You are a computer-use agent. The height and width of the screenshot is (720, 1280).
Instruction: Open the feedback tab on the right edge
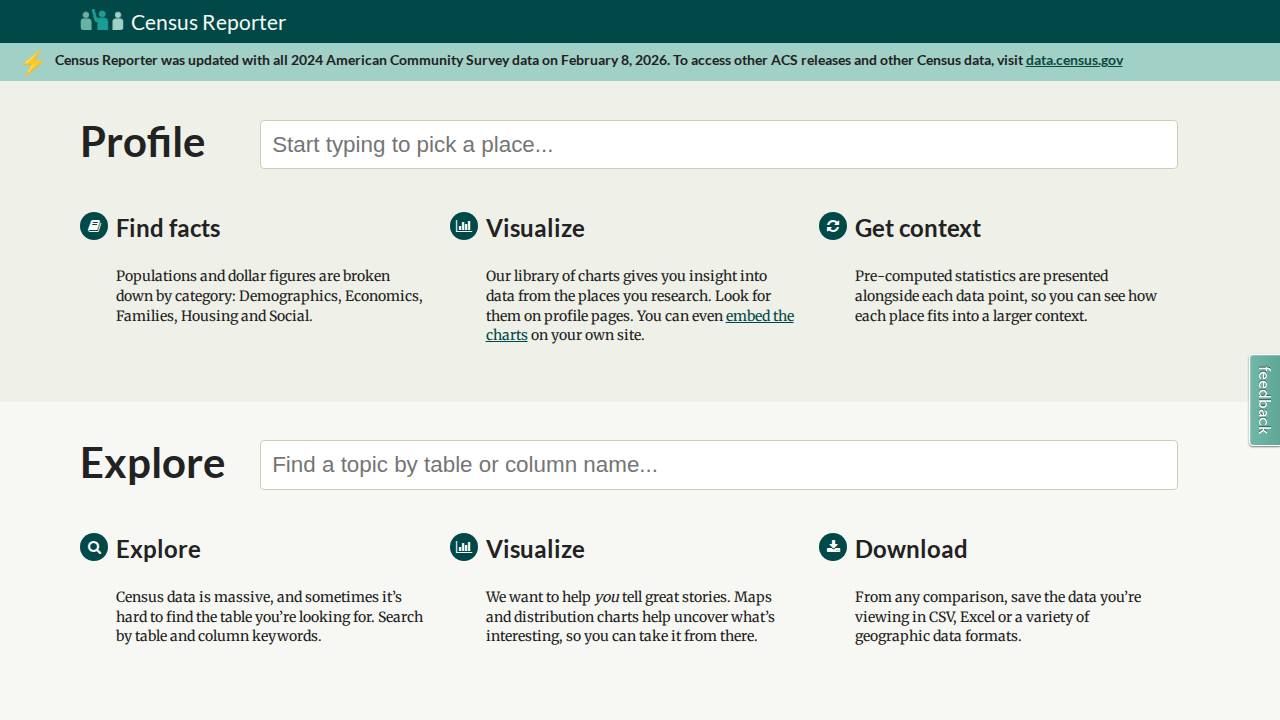click(x=1264, y=400)
